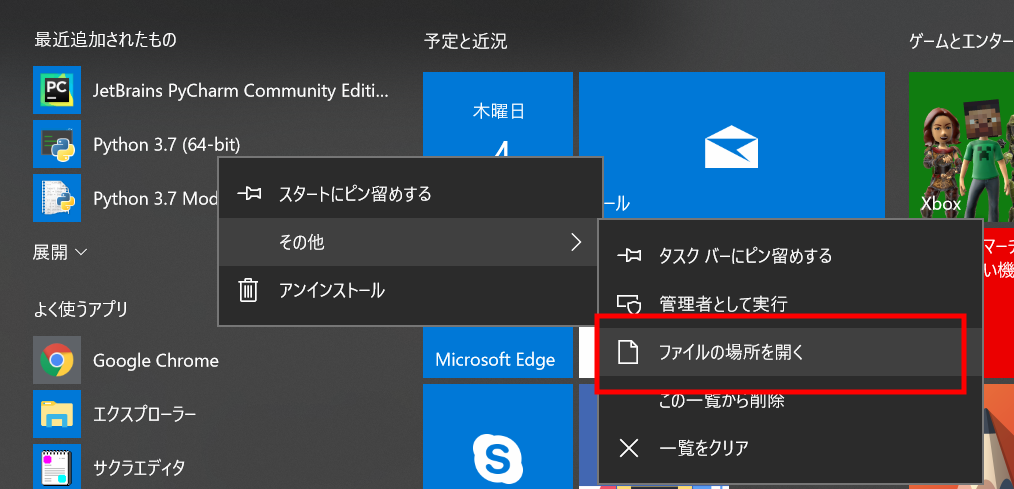This screenshot has height=489, width=1014.
Task: Click the 最近追加されたもの heading
Action: [105, 40]
